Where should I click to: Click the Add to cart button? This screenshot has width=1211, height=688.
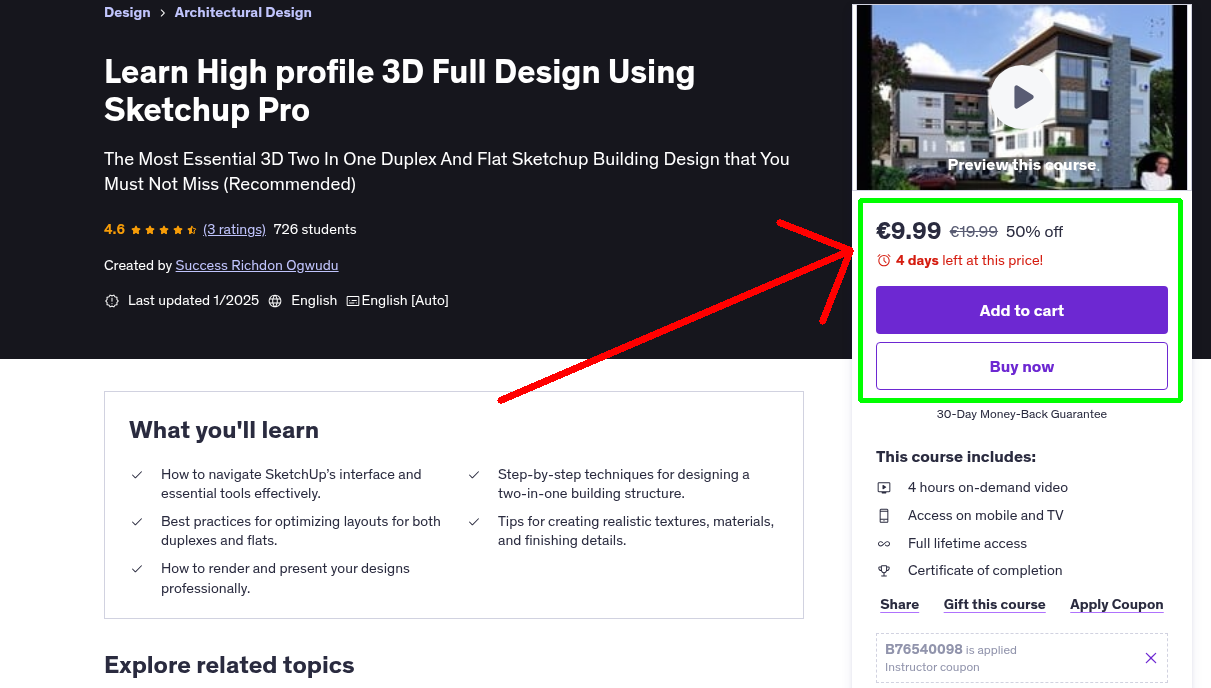1022,310
